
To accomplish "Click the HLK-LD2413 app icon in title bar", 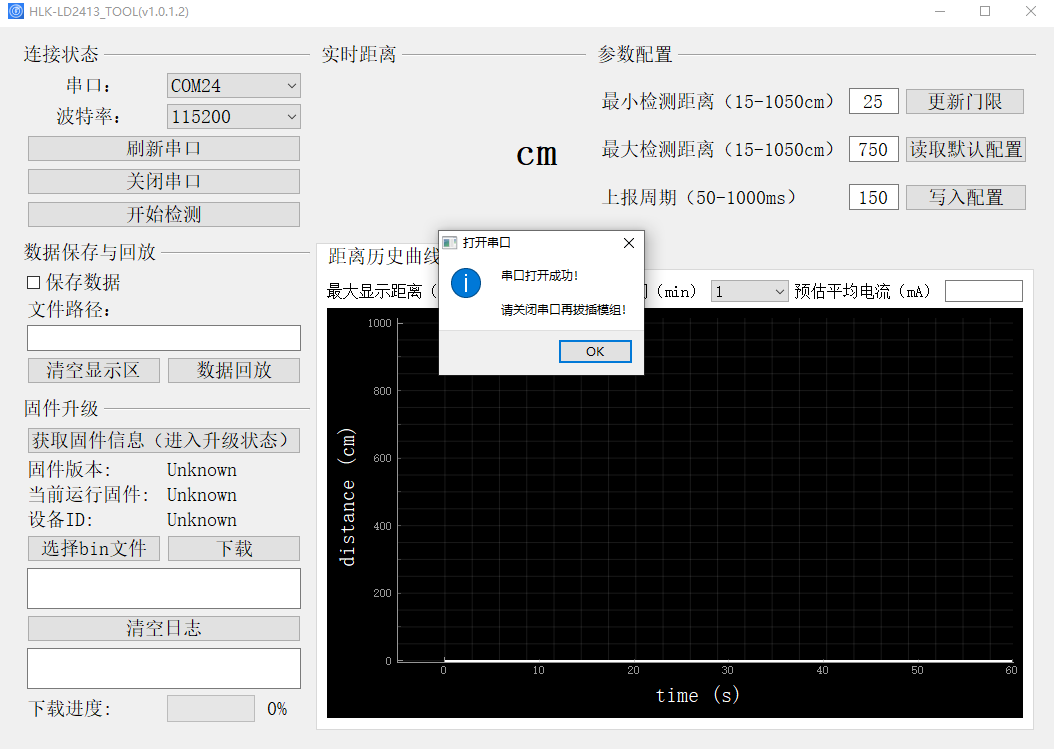I will pos(15,11).
